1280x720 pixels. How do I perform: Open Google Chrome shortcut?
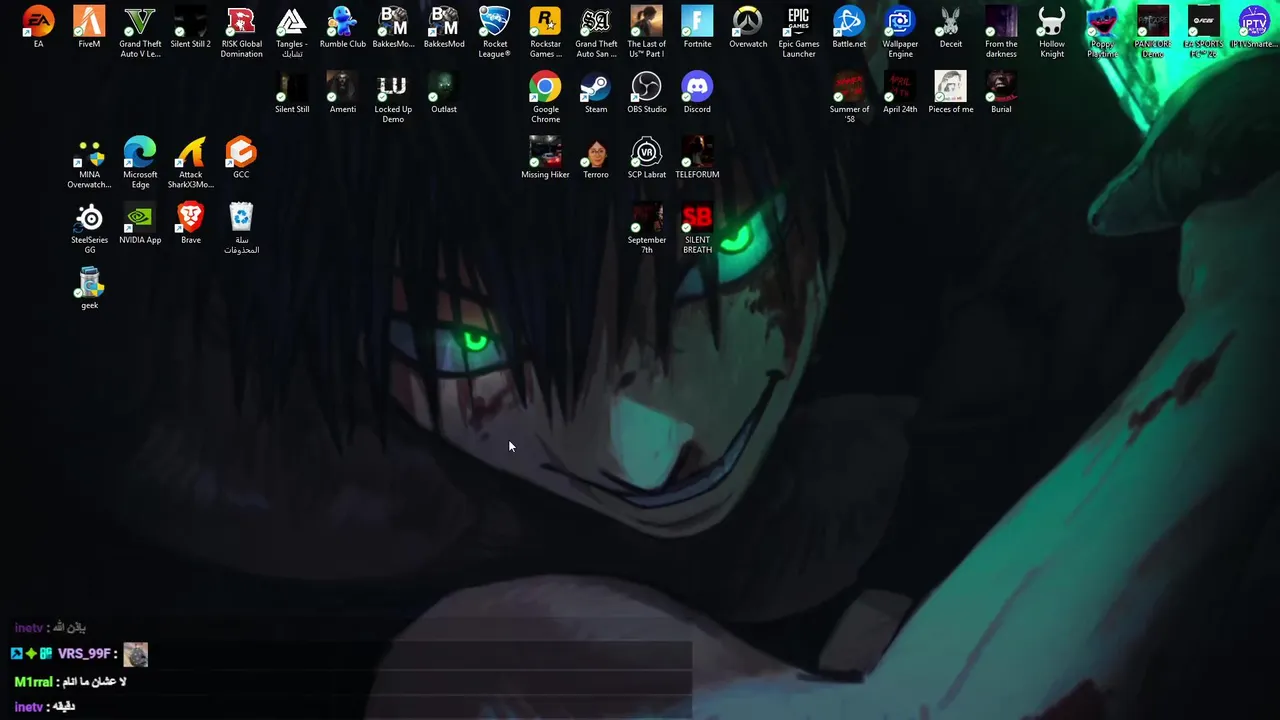[x=545, y=87]
